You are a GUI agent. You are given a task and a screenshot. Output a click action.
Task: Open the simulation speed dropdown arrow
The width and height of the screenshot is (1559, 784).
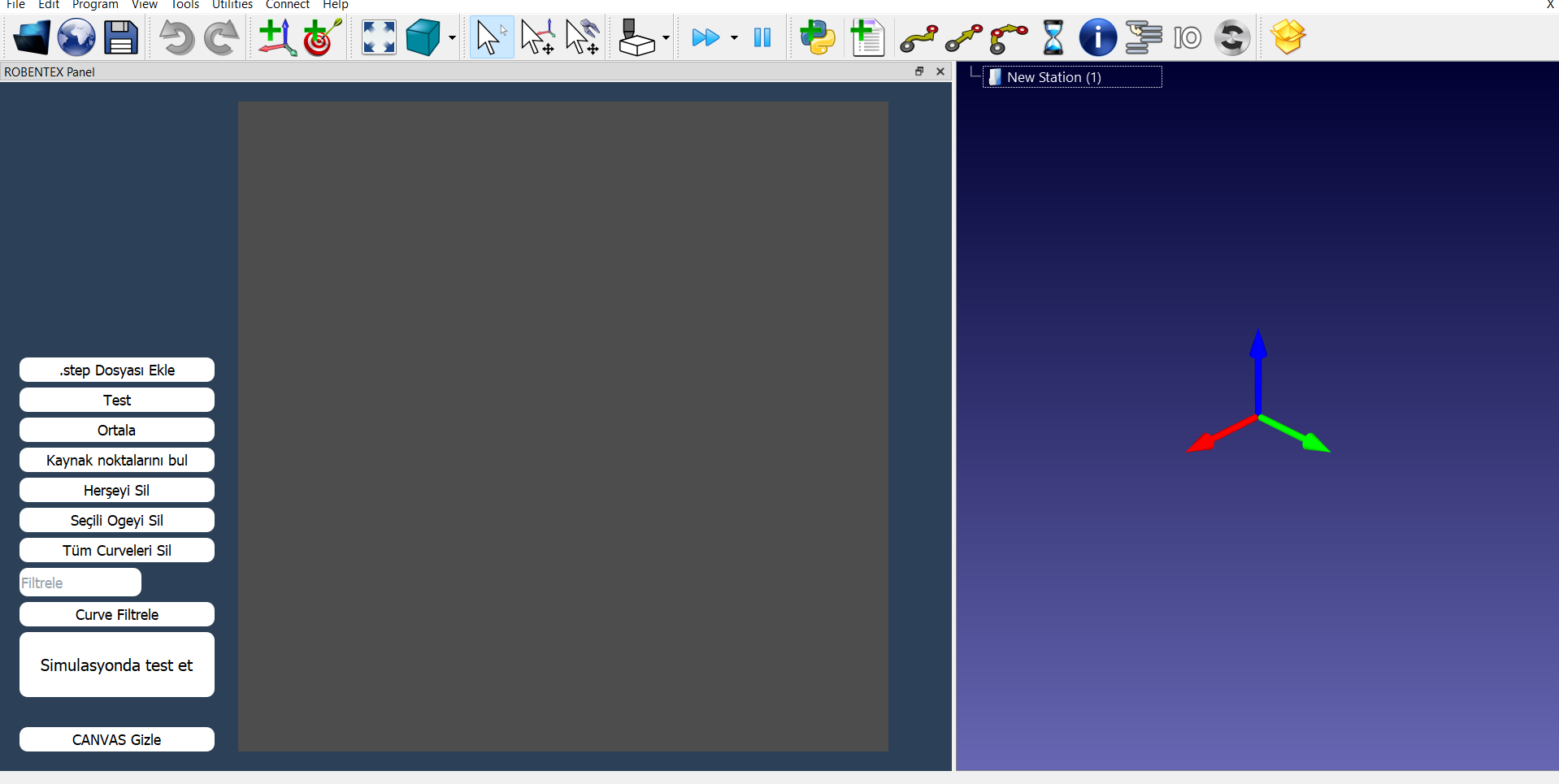pyautogui.click(x=734, y=37)
